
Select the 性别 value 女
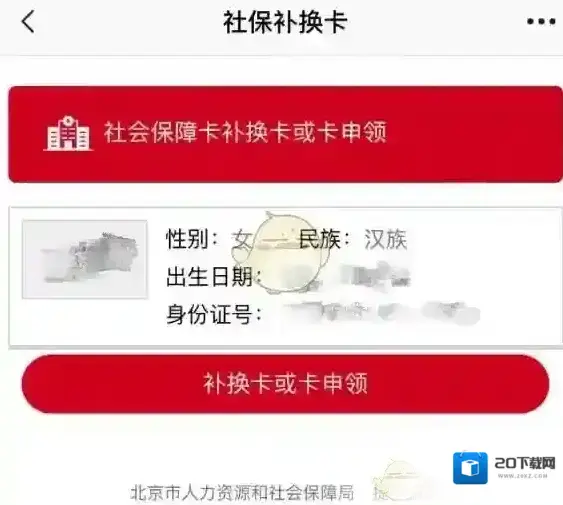pos(241,240)
